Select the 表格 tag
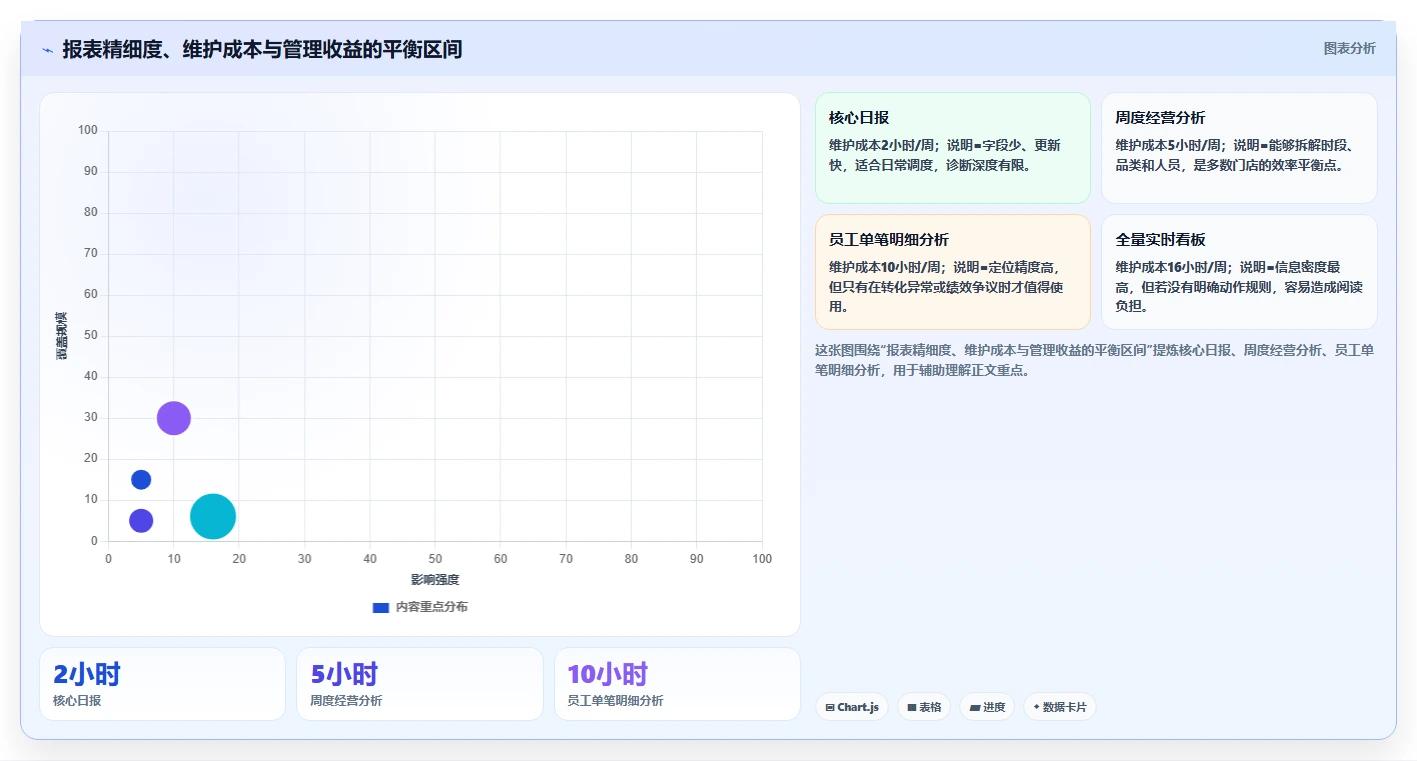1417x761 pixels. pos(924,707)
